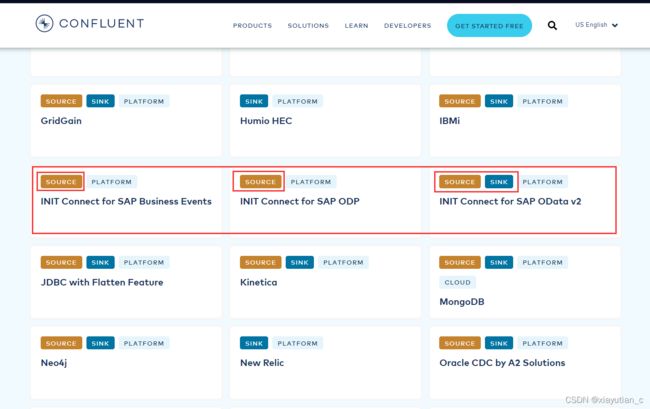Open the search magnifier icon
This screenshot has width=650, height=409.
[x=552, y=25]
